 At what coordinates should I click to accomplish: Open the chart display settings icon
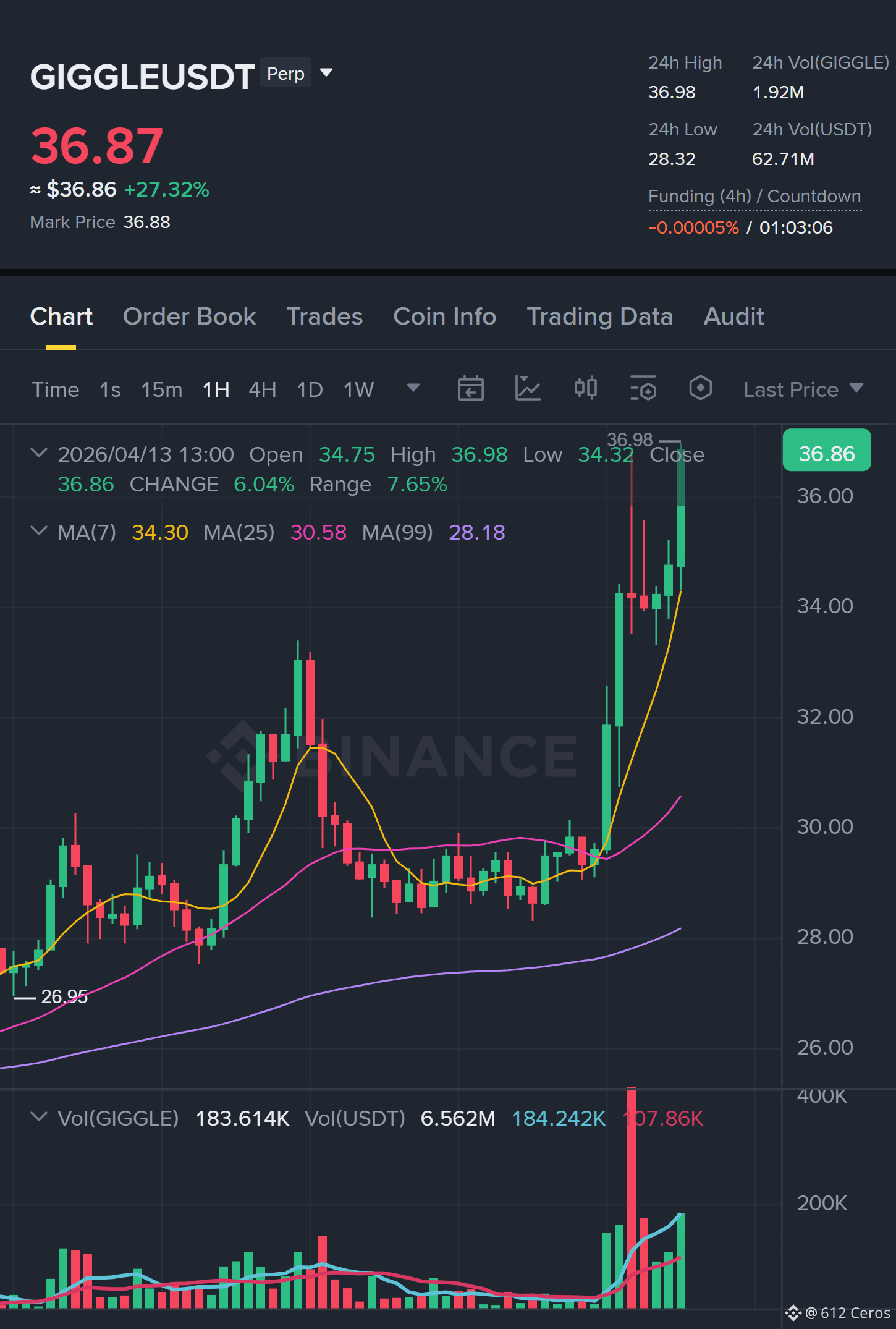(x=643, y=389)
